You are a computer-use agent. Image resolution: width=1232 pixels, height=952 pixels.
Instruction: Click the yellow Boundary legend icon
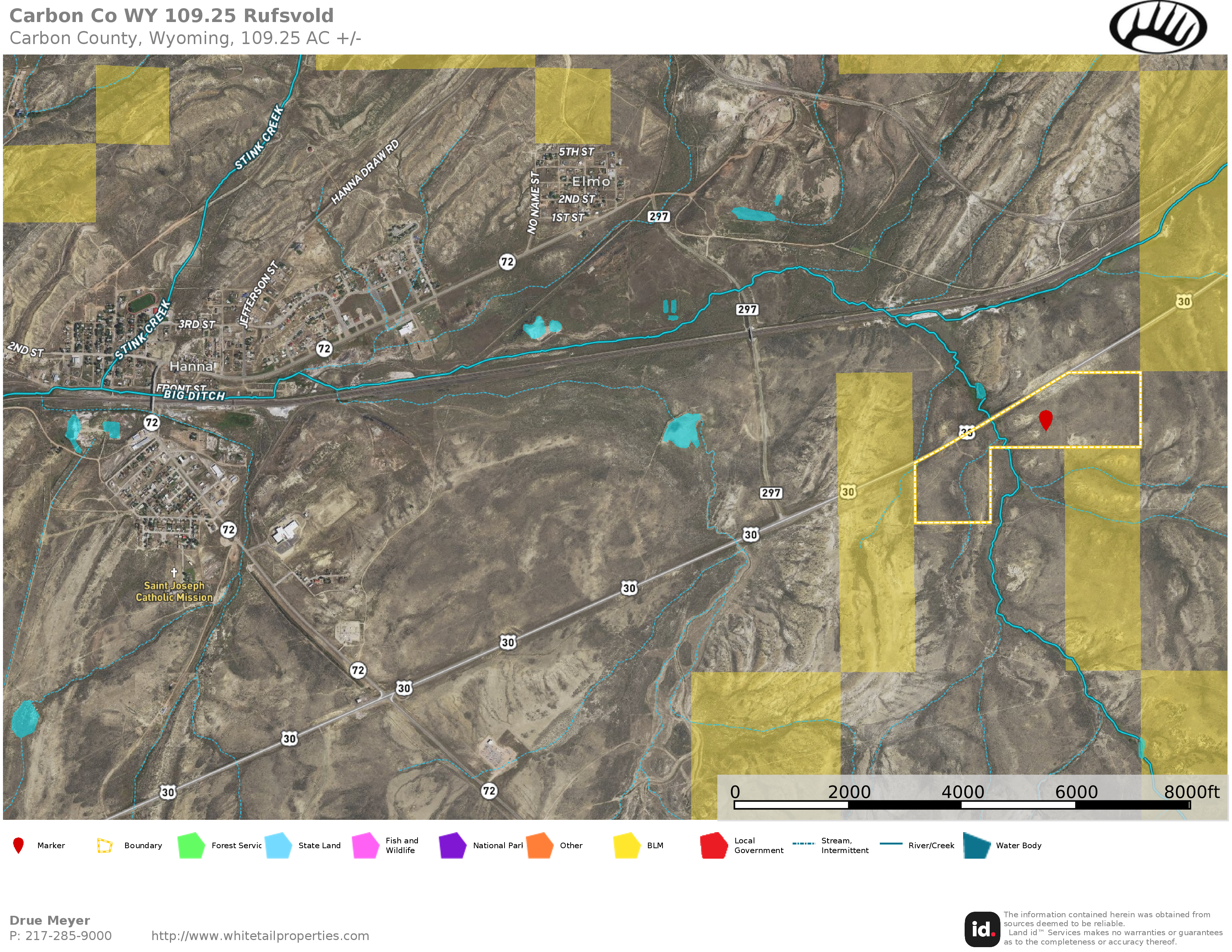[x=104, y=845]
